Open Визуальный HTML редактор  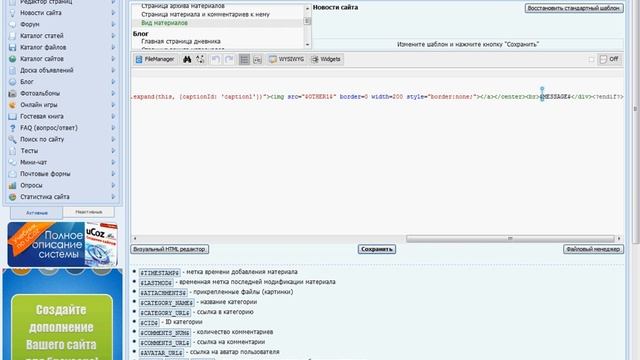point(170,249)
